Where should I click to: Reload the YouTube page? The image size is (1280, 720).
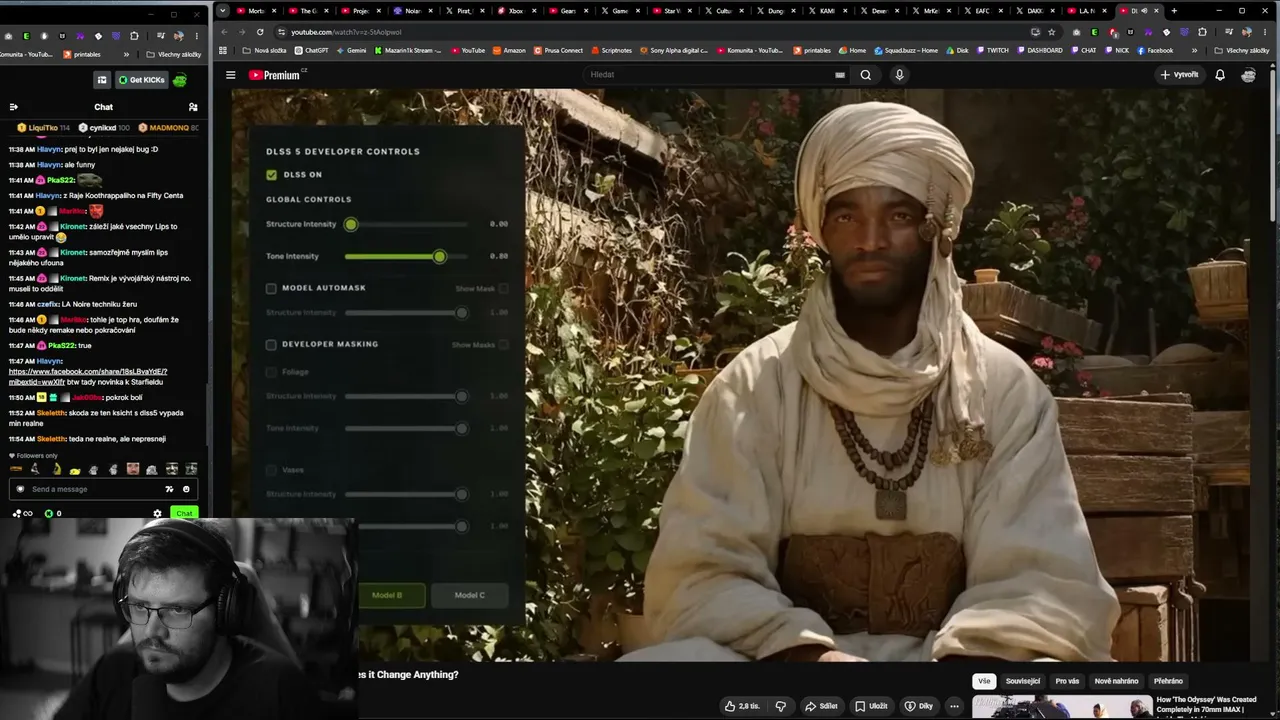260,32
